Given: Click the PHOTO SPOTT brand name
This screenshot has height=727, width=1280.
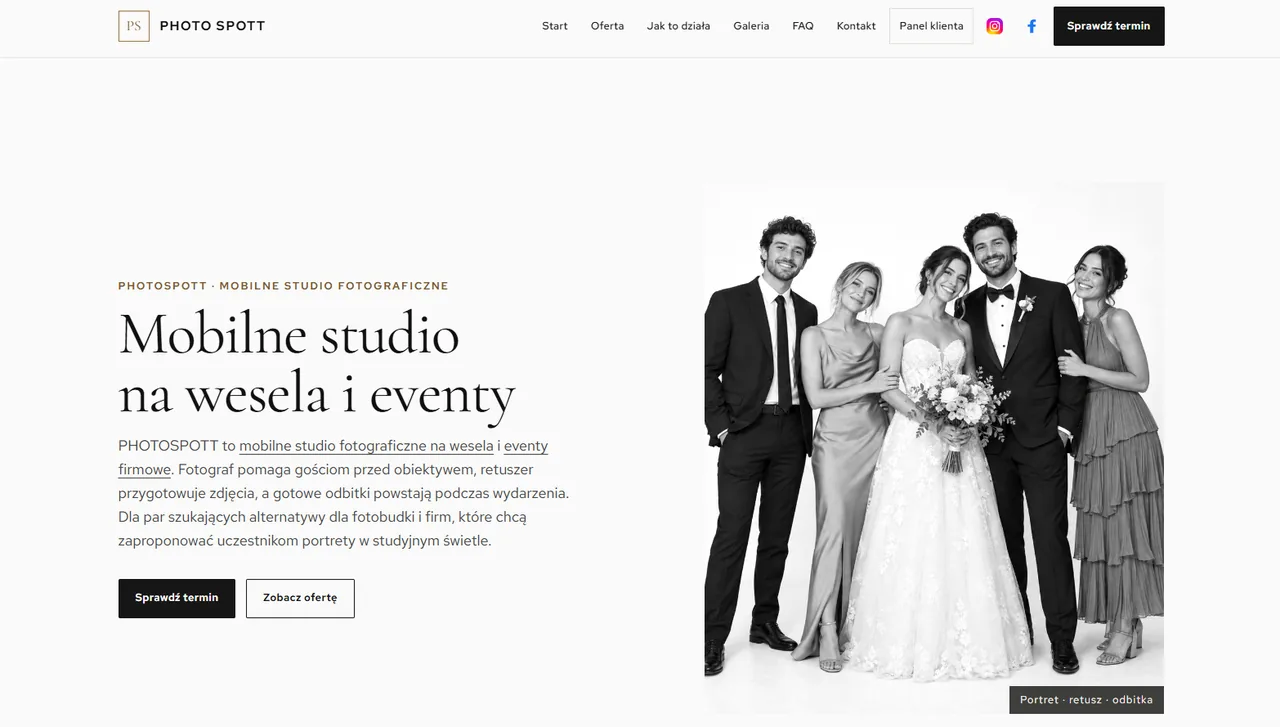Looking at the screenshot, I should [x=213, y=26].
